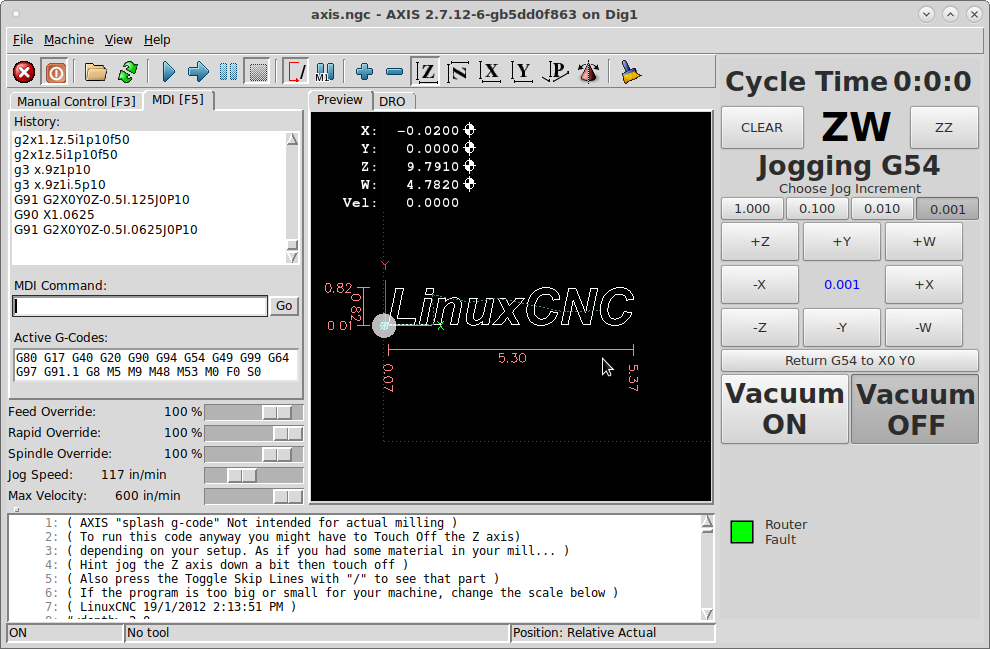
Task: Choose 0.100 jog increment
Action: tap(817, 209)
